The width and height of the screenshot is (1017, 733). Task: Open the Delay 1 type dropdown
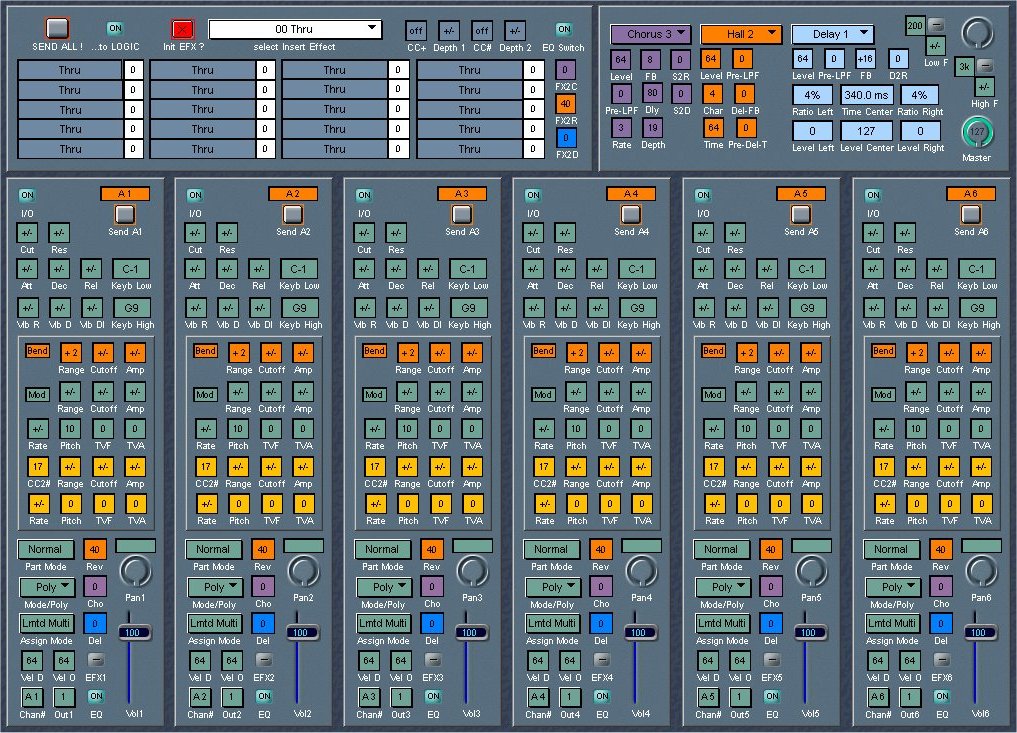click(x=832, y=34)
